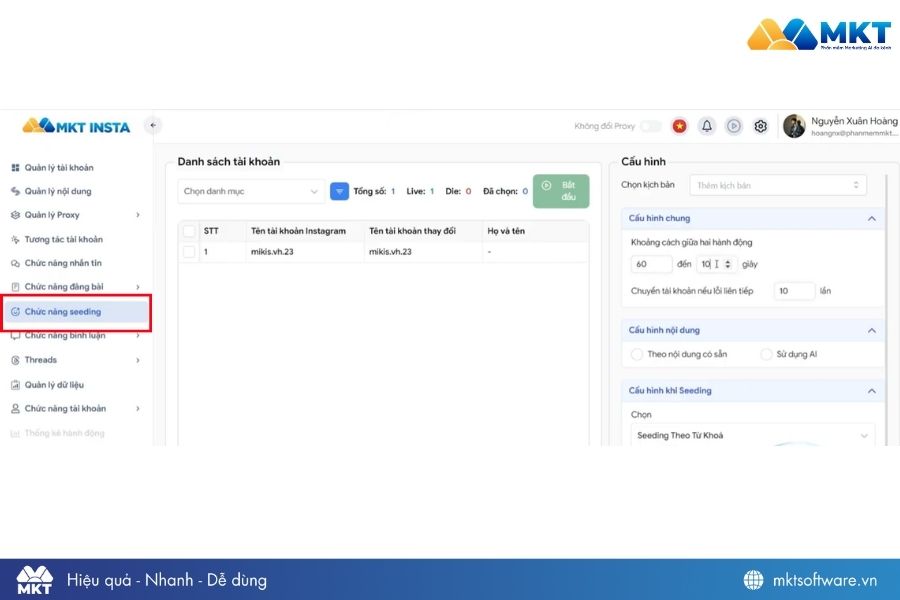Screen dimensions: 900x600
Task: Click the Nguyễn Xuân Hoàng user name
Action: (x=854, y=121)
